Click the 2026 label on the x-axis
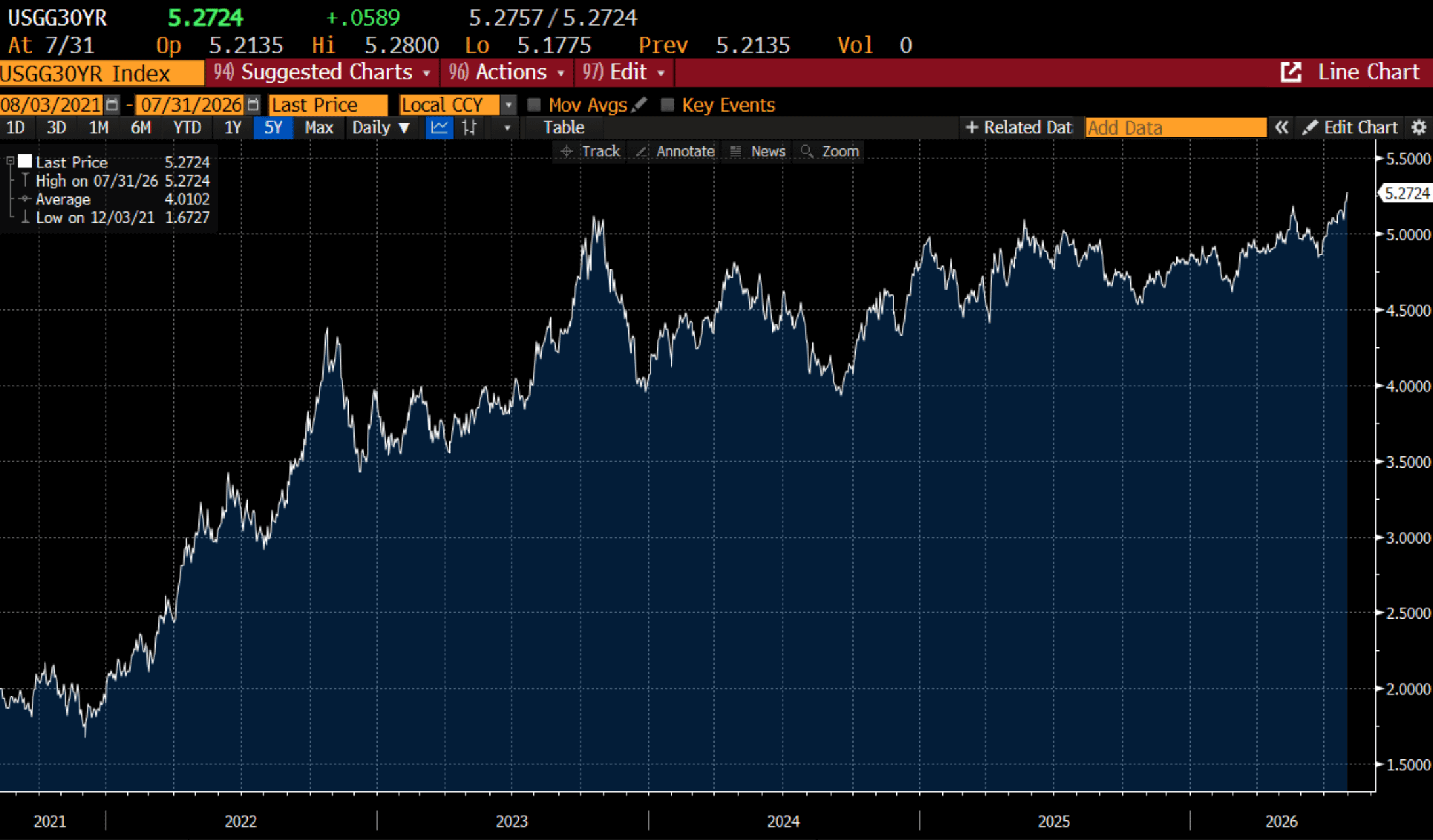The image size is (1433, 840). click(x=1281, y=822)
